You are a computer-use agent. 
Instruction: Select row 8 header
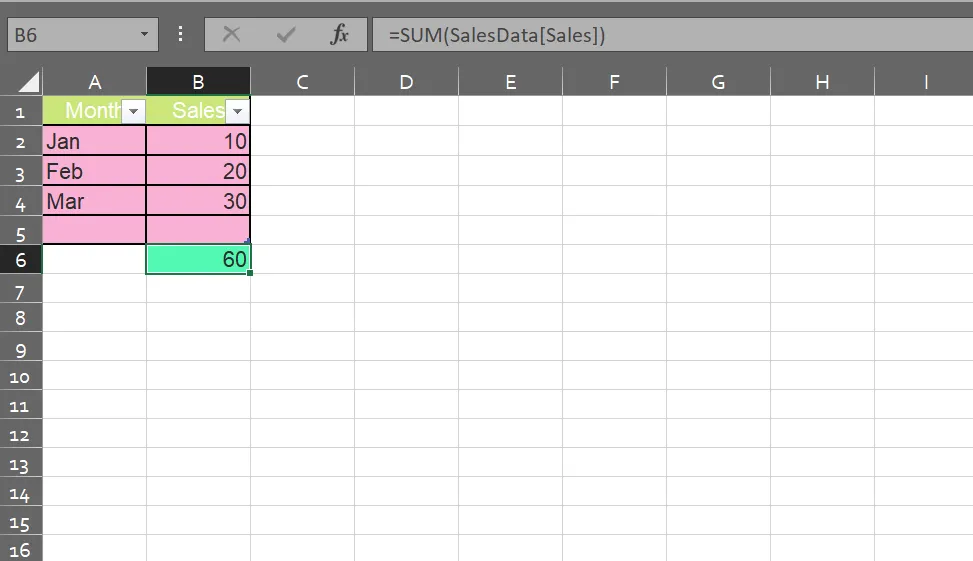[x=20, y=317]
